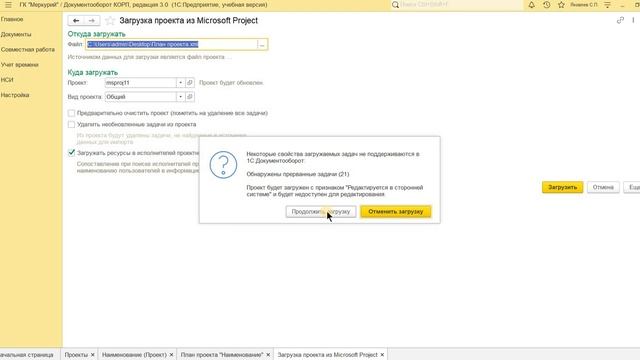Close the Загрузка проекта из Microsoft Project tab
This screenshot has height=360, width=640.
382,355
